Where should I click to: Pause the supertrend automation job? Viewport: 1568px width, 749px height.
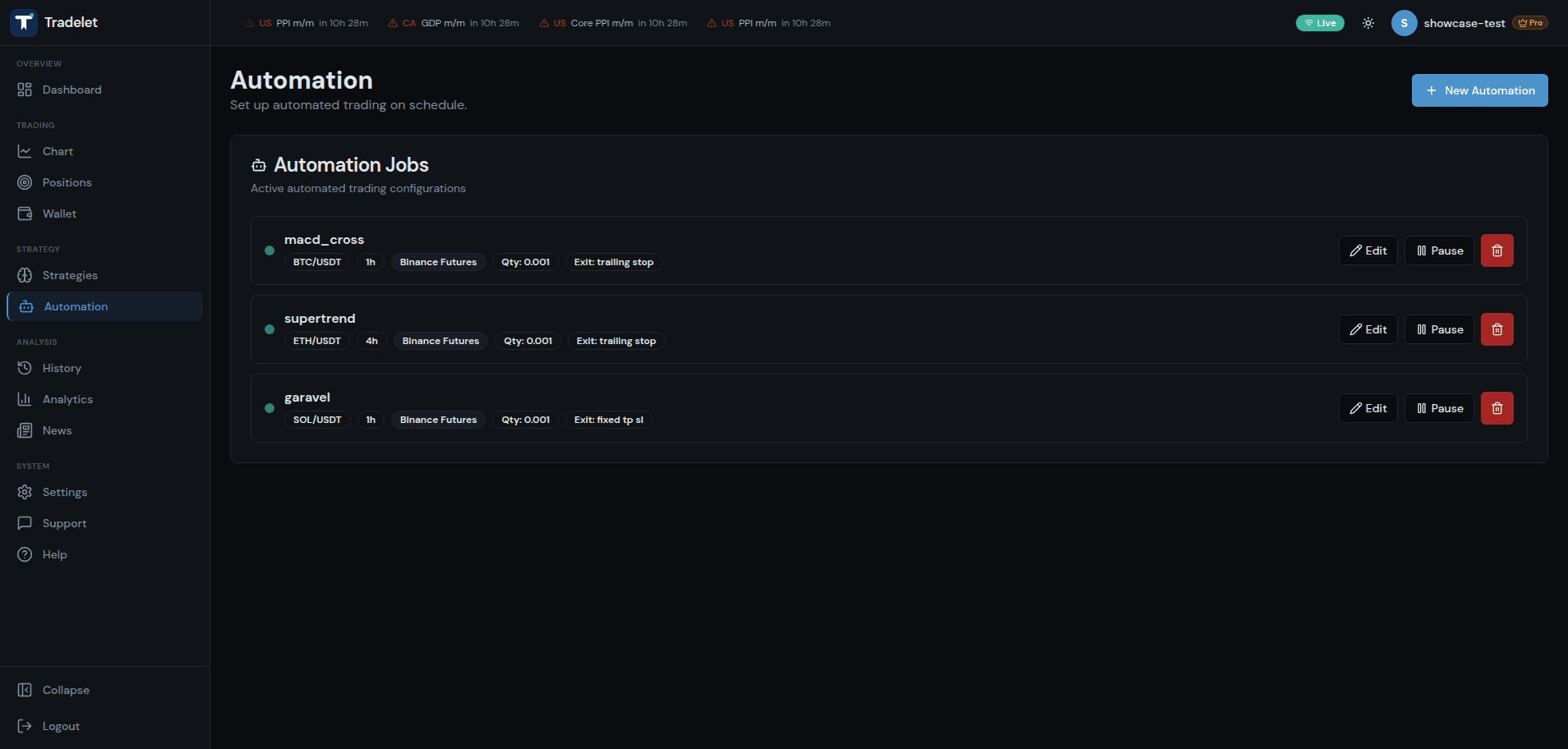coord(1439,329)
